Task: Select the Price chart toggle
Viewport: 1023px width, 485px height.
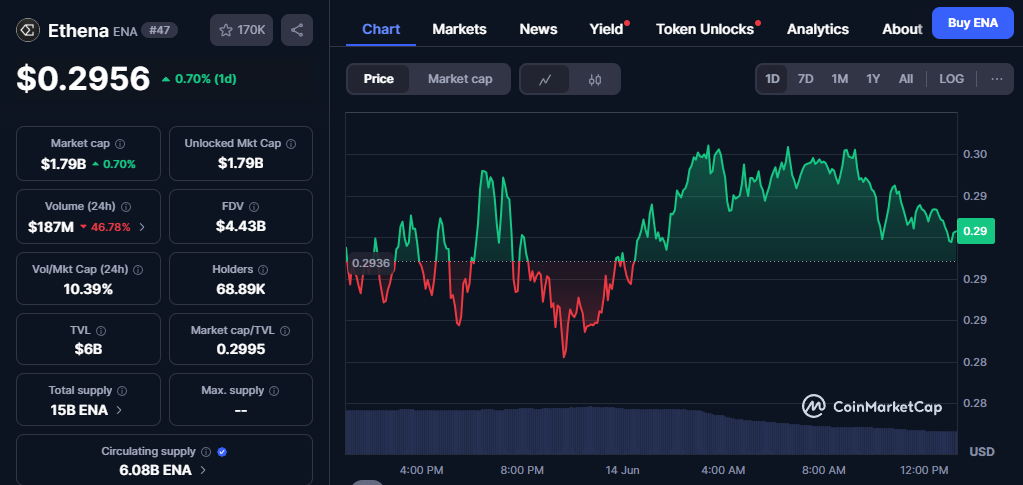Action: [378, 79]
